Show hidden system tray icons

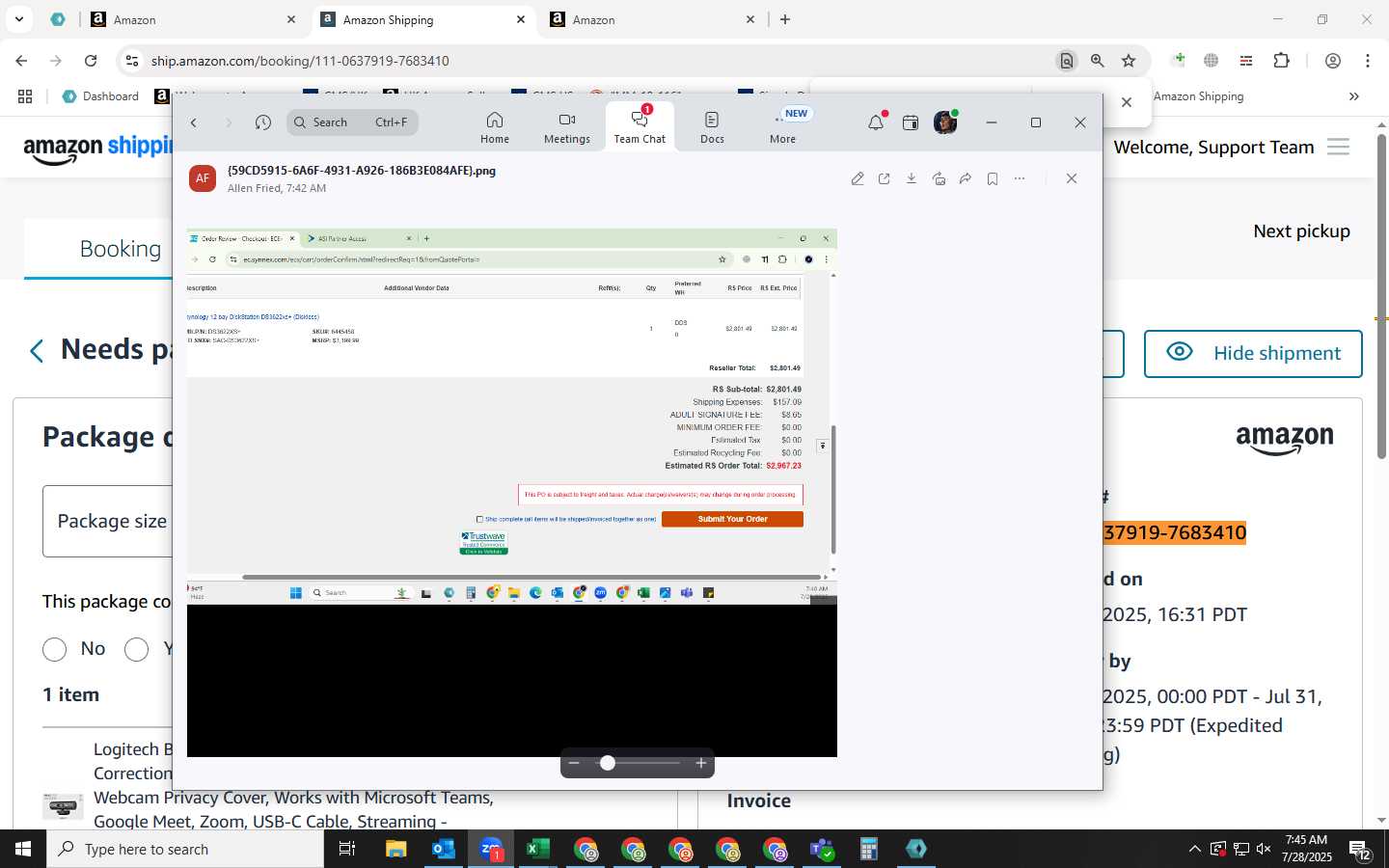click(1194, 849)
